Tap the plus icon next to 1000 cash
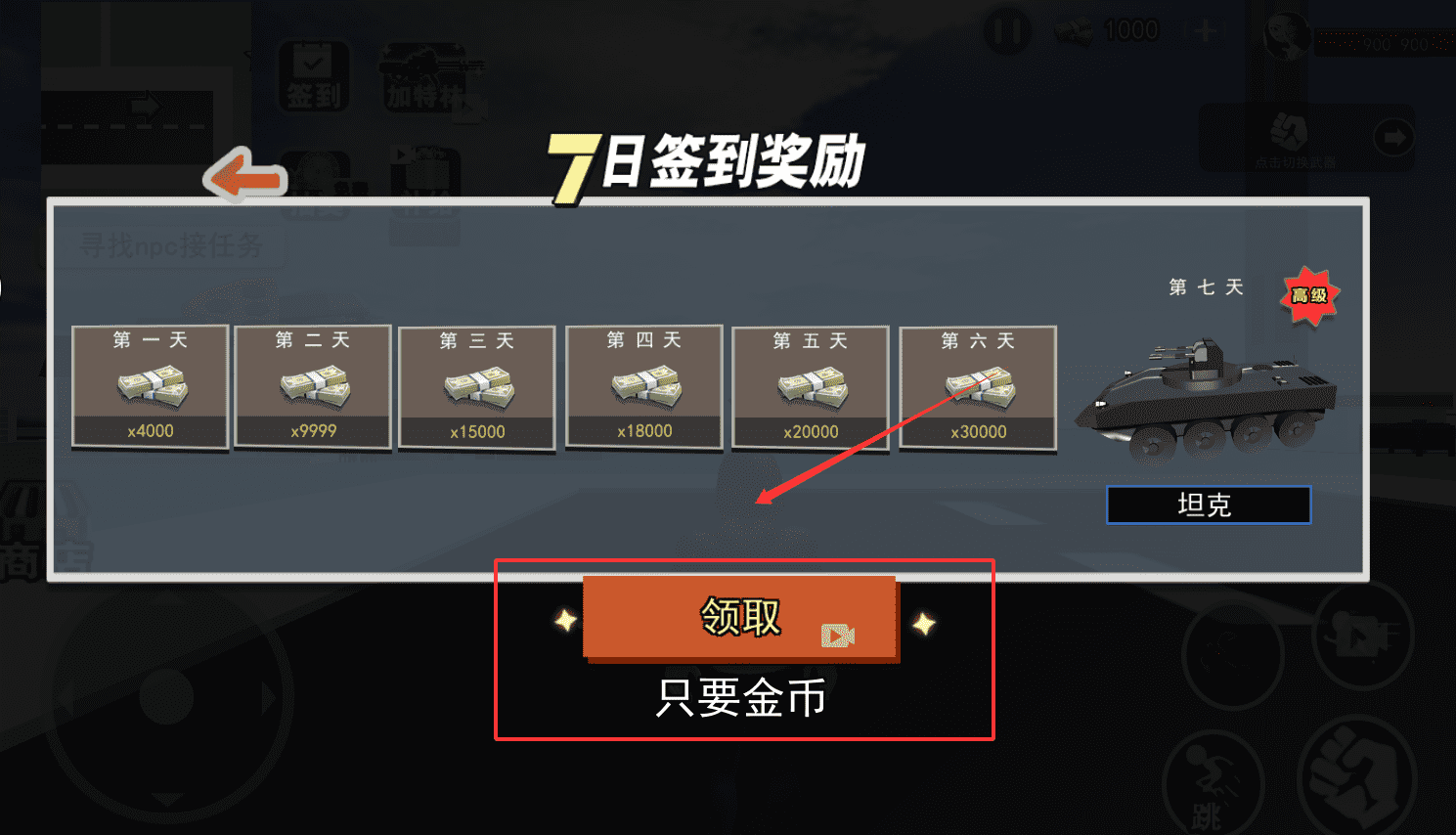1456x835 pixels. (x=1205, y=31)
